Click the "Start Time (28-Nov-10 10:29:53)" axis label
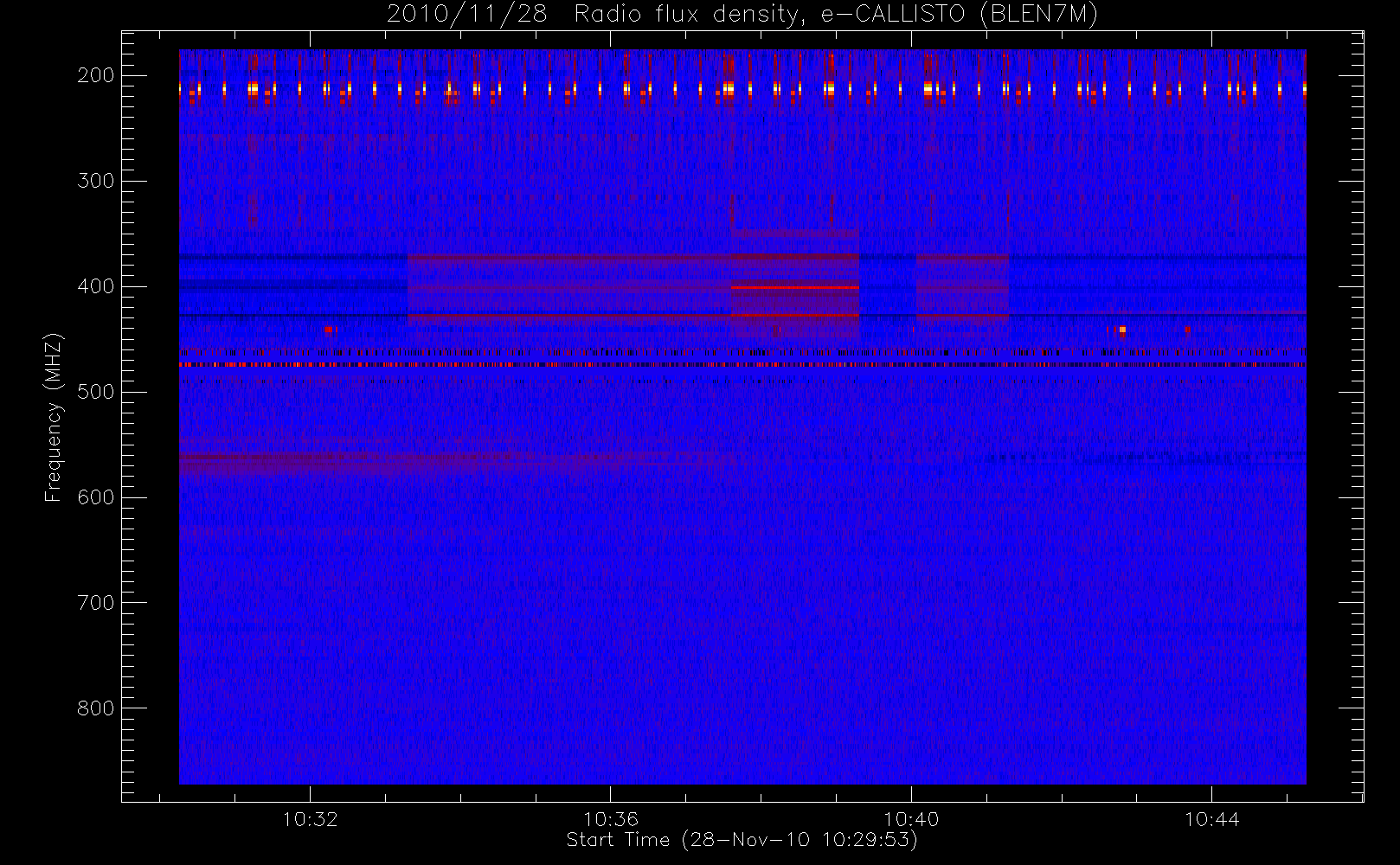 742,840
